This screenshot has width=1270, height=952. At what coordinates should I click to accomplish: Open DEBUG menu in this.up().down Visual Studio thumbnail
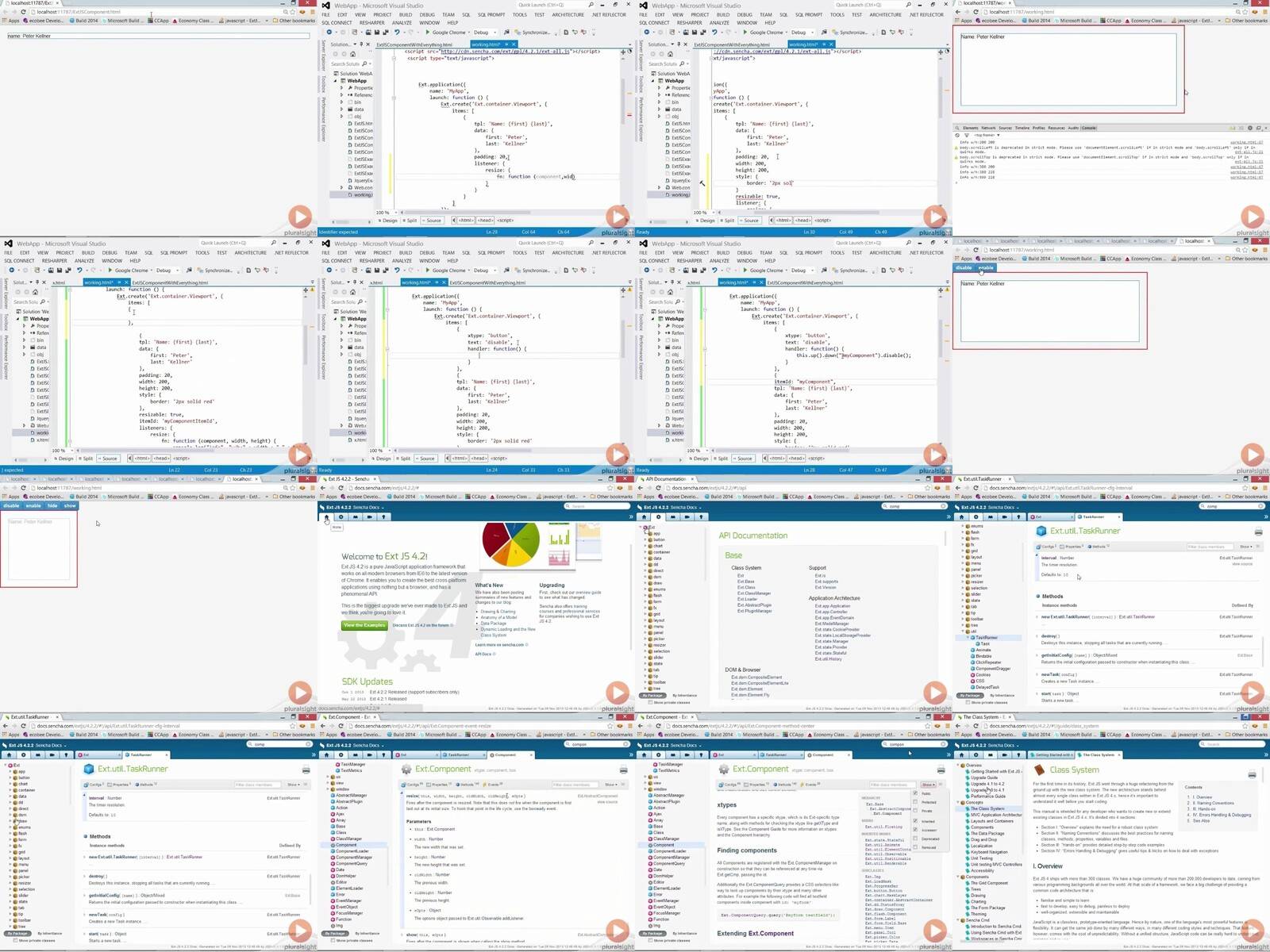pos(745,252)
